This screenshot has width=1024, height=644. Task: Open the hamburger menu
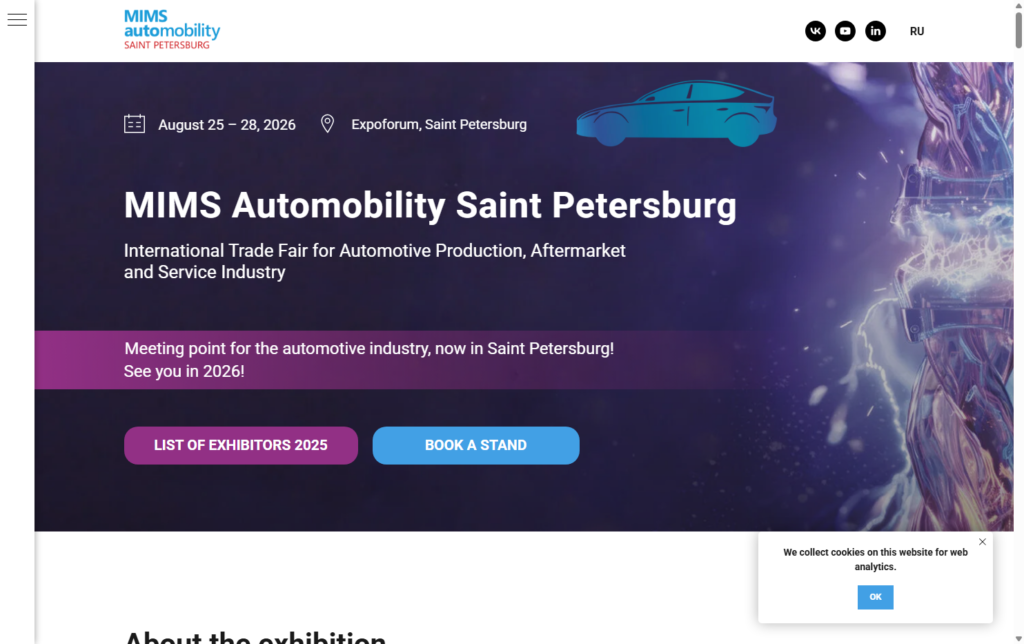[x=17, y=20]
